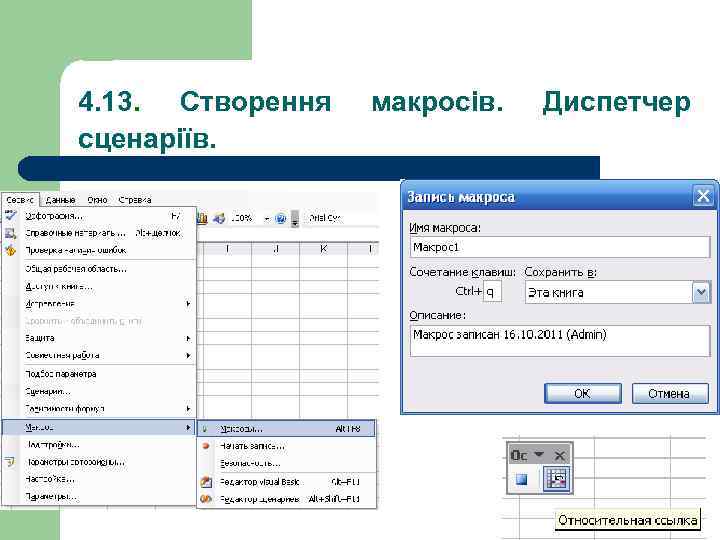
Task: Close the Запись макроса dialog
Action: 703,197
